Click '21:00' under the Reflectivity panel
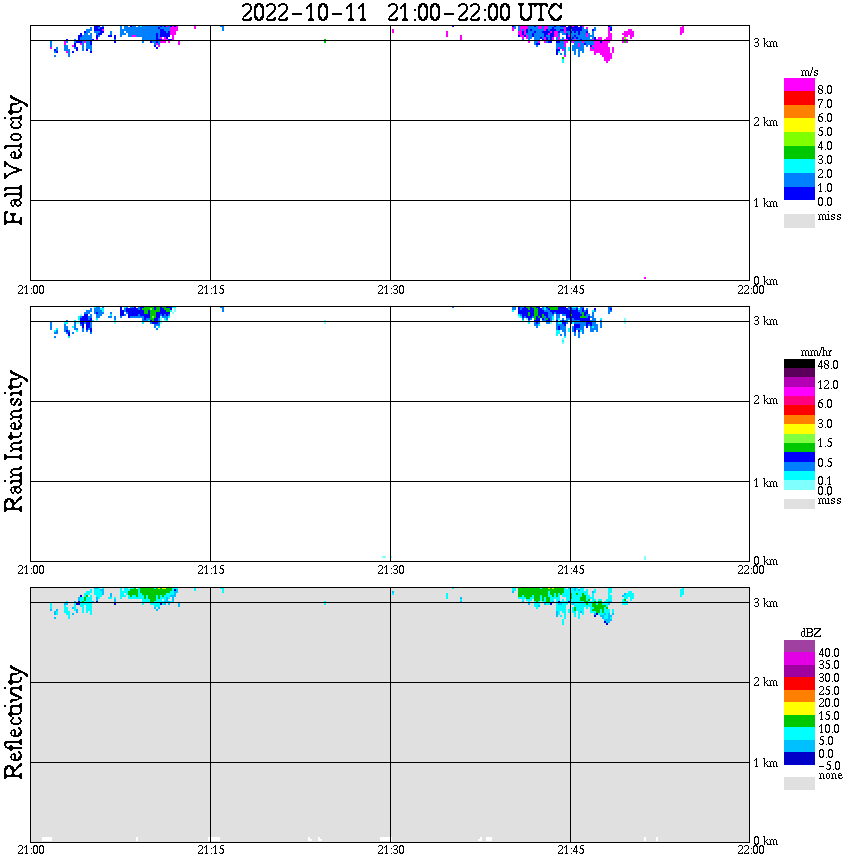 31,850
